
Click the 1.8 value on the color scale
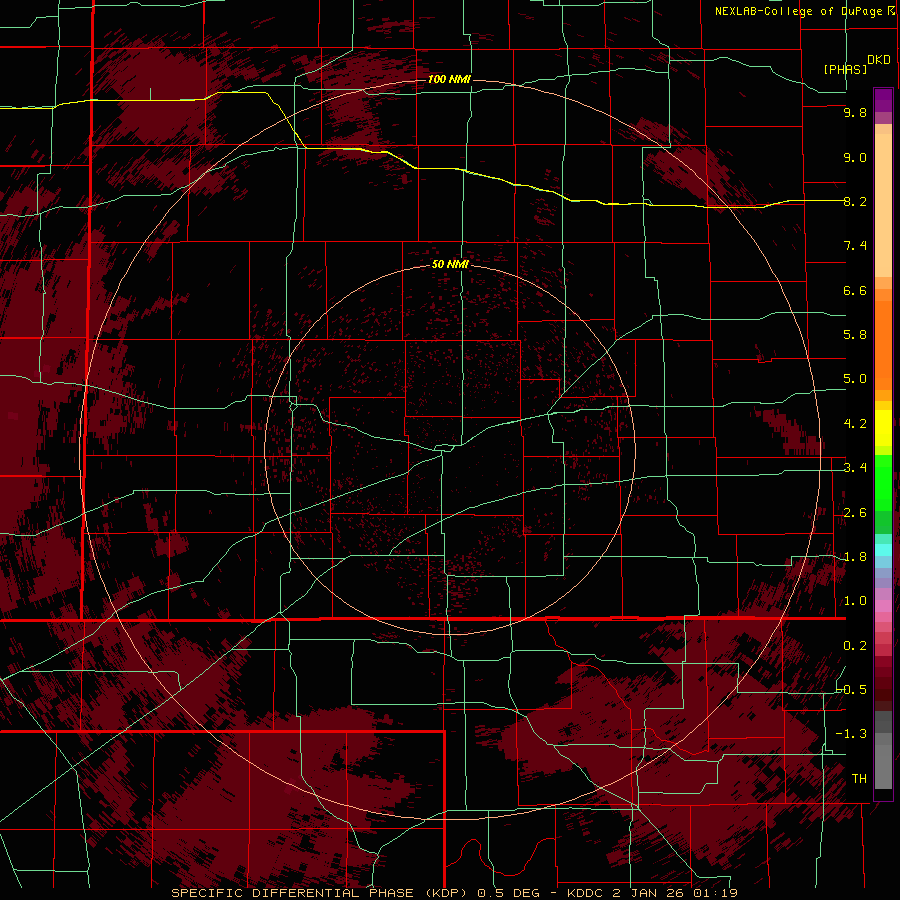[855, 557]
